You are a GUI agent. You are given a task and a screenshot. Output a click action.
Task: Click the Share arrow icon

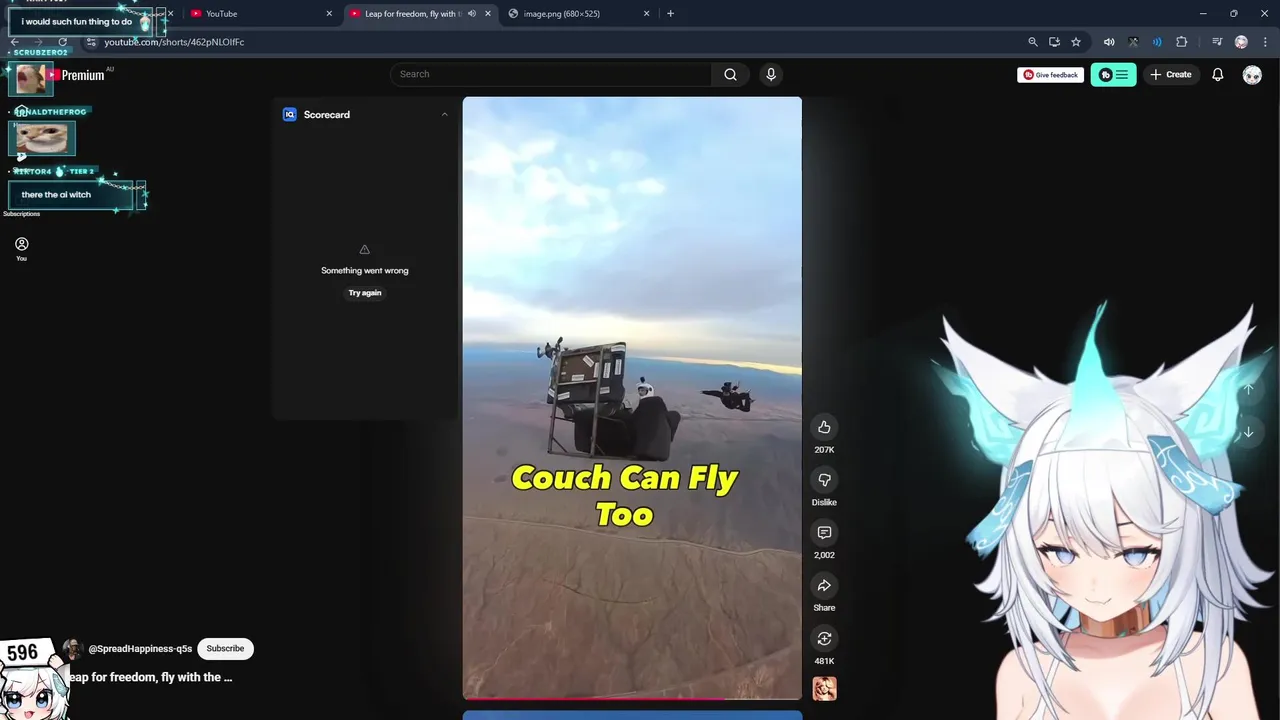tap(824, 586)
